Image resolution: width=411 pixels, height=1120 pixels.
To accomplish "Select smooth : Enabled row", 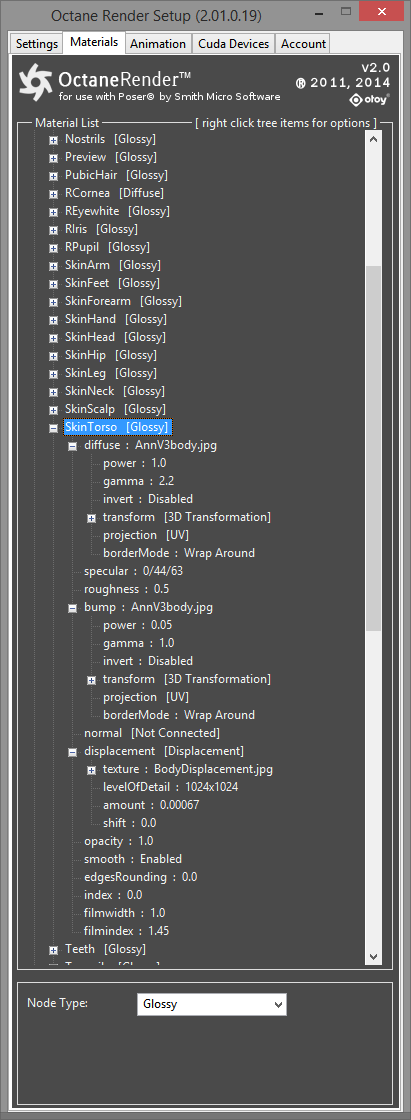I will tap(132, 859).
